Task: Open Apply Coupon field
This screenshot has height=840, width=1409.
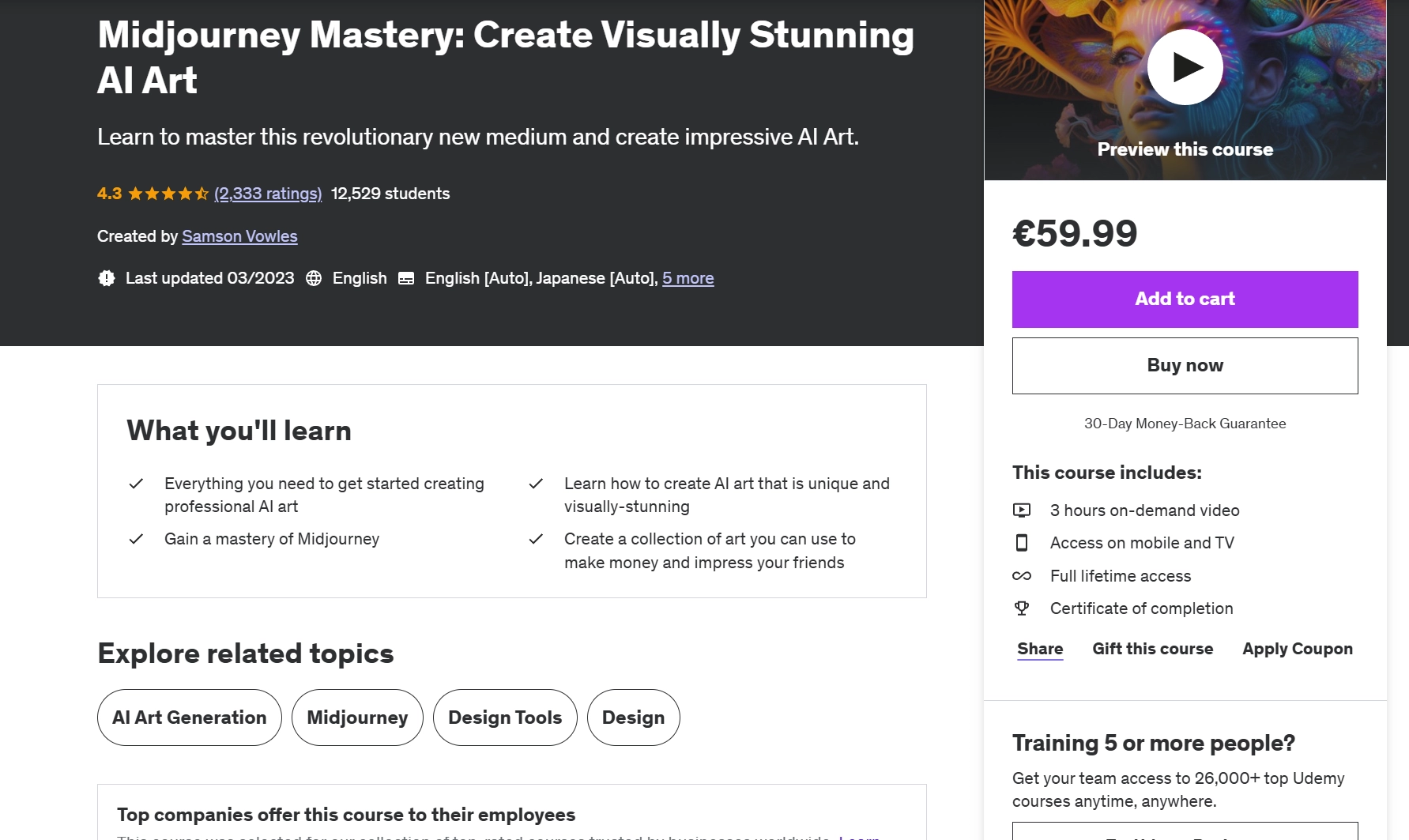Action: tap(1297, 649)
